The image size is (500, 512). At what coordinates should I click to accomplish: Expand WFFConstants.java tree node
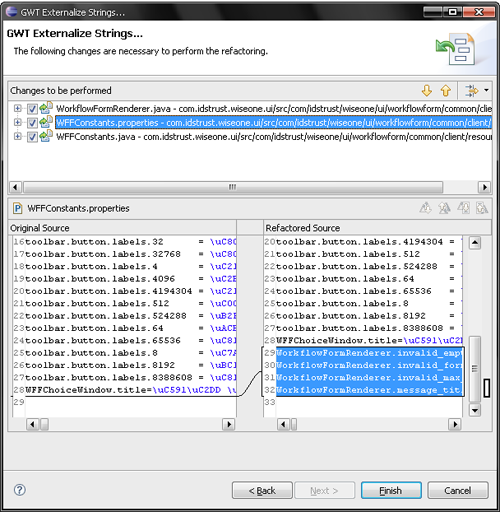(17, 136)
